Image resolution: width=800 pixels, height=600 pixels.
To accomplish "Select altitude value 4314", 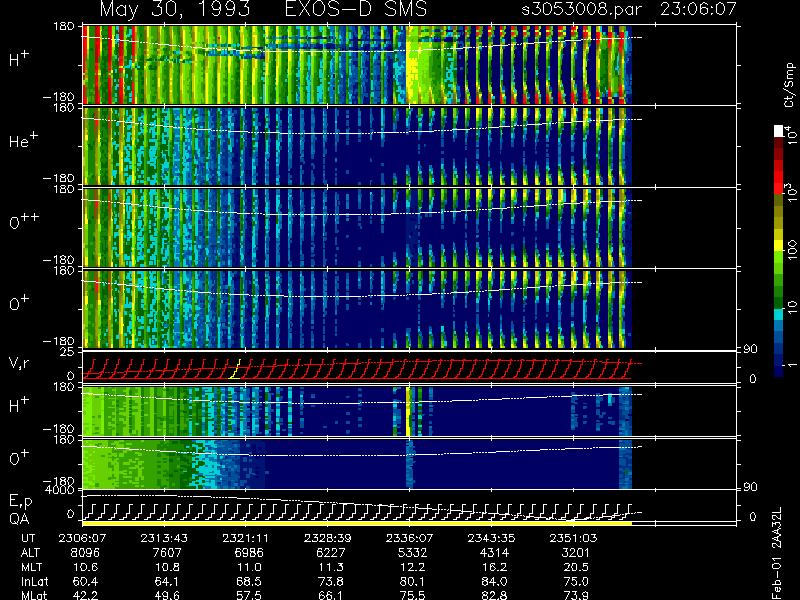I will point(494,553).
